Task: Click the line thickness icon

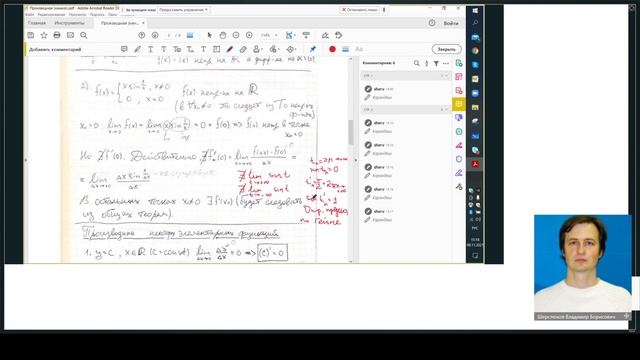Action: tap(346, 49)
